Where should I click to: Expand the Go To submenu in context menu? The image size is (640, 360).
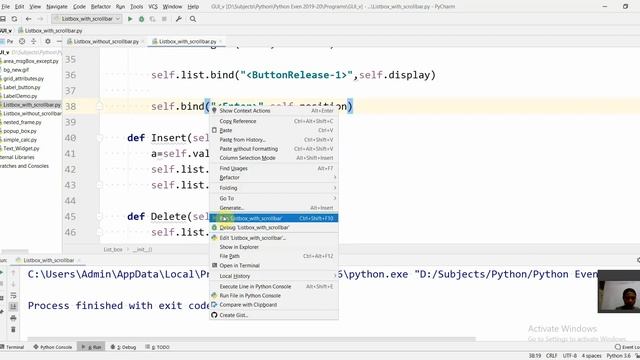273,198
